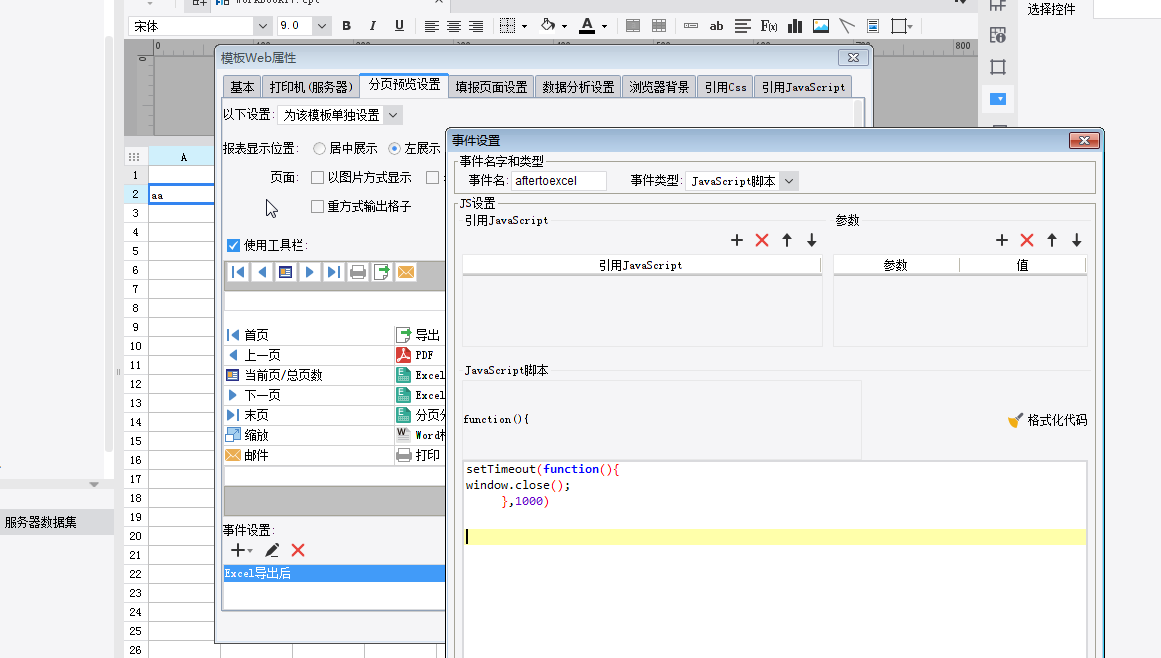The height and width of the screenshot is (658, 1161).
Task: Remove a 引用JavaScript entry with the red X
Action: click(x=762, y=240)
